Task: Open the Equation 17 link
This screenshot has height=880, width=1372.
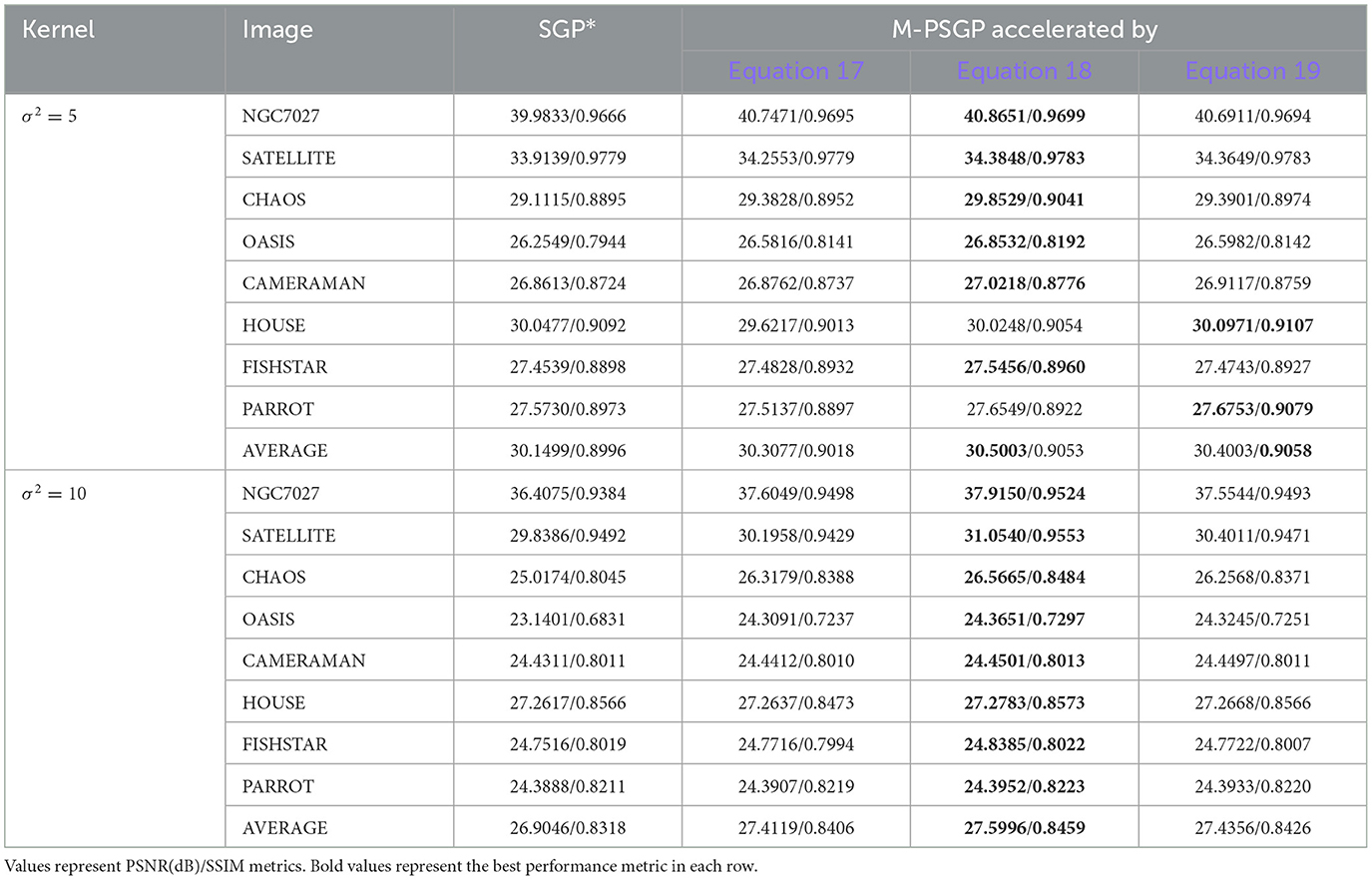Action: [795, 72]
